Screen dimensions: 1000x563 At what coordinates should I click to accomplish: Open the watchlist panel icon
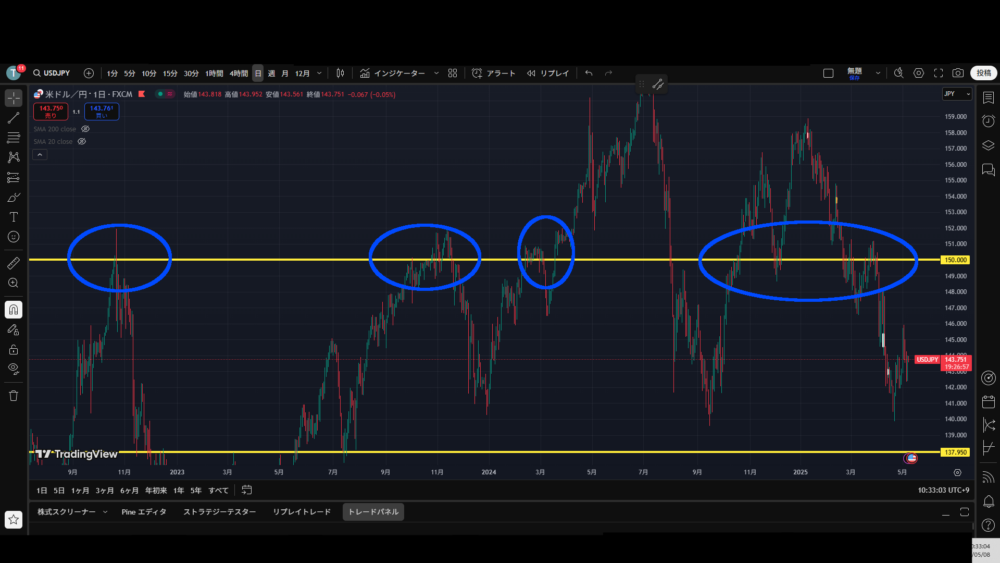tap(988, 98)
